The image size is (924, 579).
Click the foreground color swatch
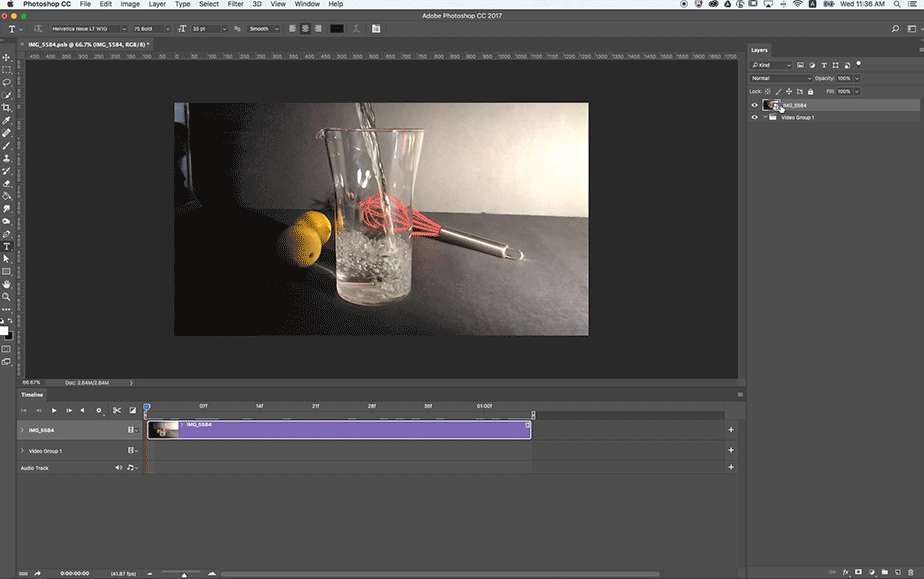4,330
